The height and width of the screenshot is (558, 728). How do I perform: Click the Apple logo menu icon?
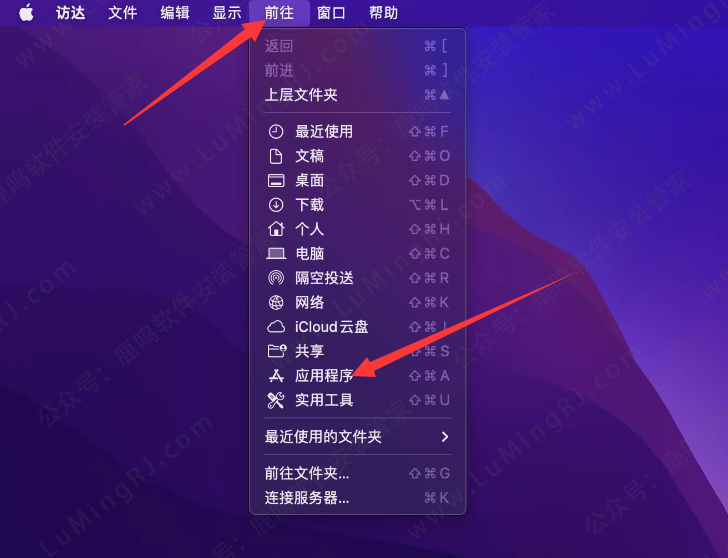(26, 13)
